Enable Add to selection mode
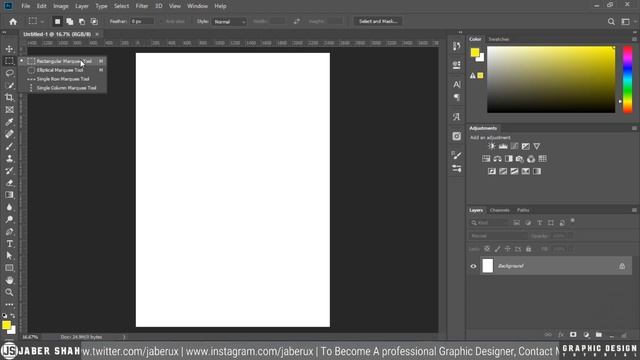This screenshot has width=640, height=360. 69,22
